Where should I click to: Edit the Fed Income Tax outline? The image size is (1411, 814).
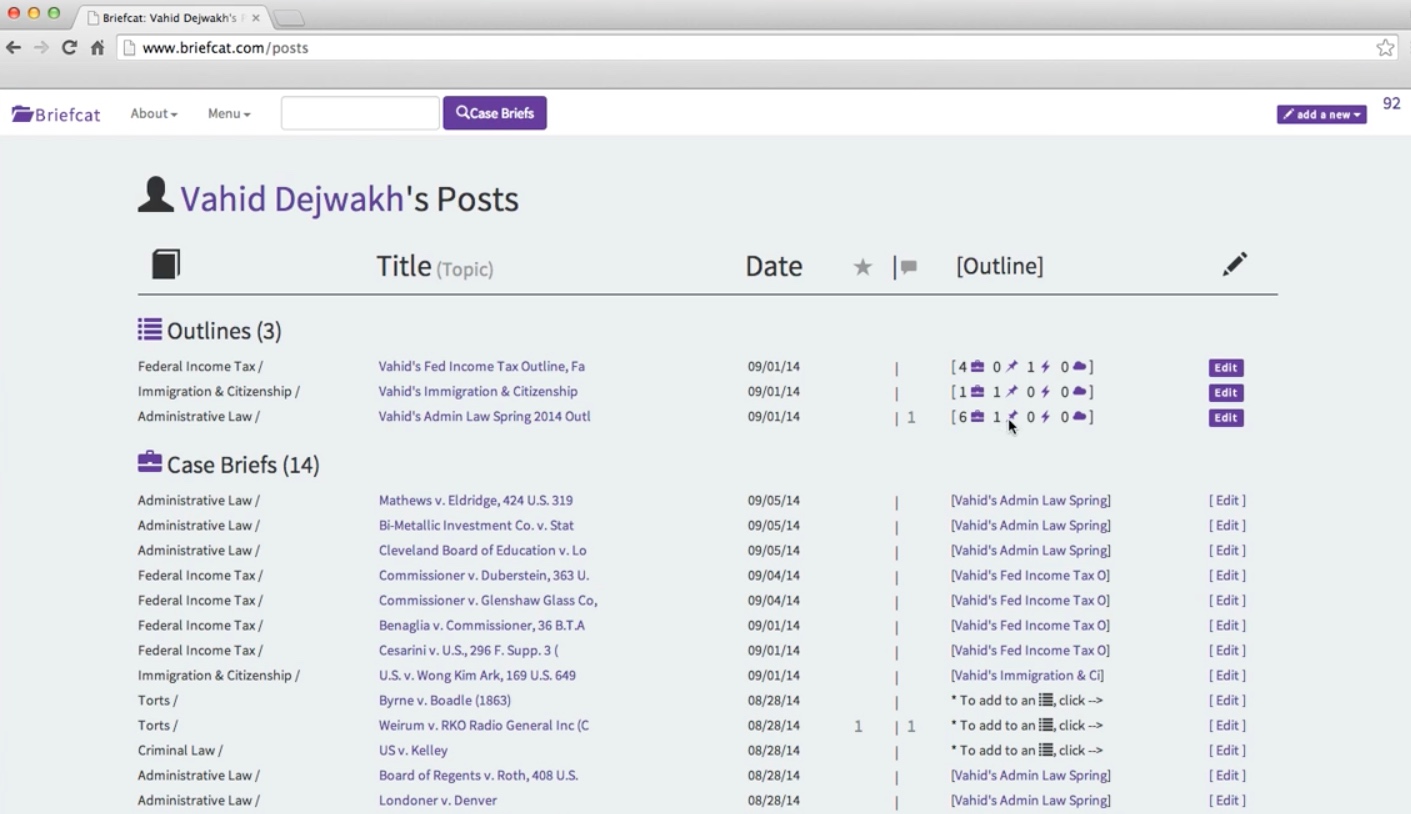[x=1226, y=368]
